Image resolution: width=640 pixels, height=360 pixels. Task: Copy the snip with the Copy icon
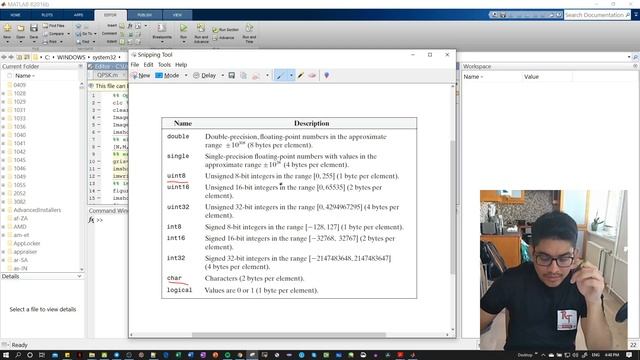pyautogui.click(x=243, y=76)
